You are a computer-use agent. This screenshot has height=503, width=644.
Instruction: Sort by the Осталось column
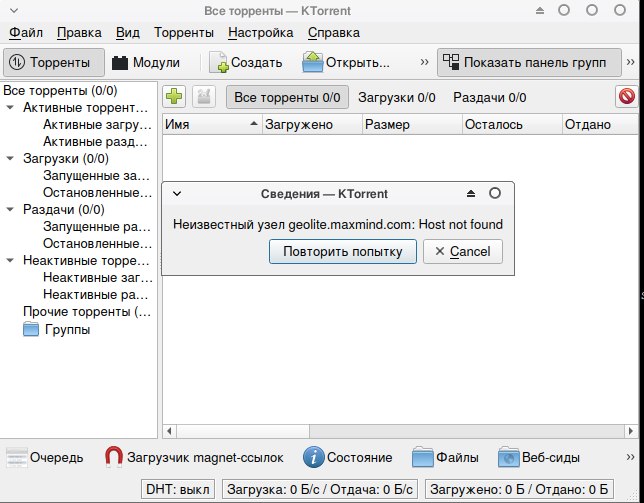(x=512, y=124)
